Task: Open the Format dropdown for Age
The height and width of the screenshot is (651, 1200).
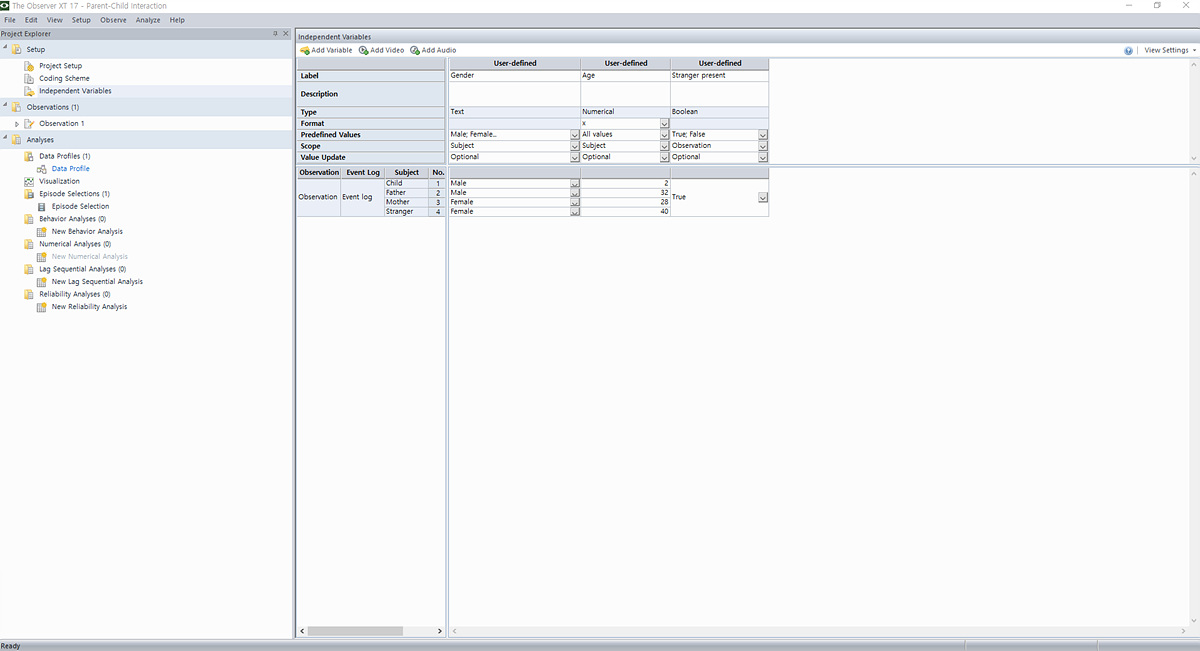Action: (x=664, y=123)
